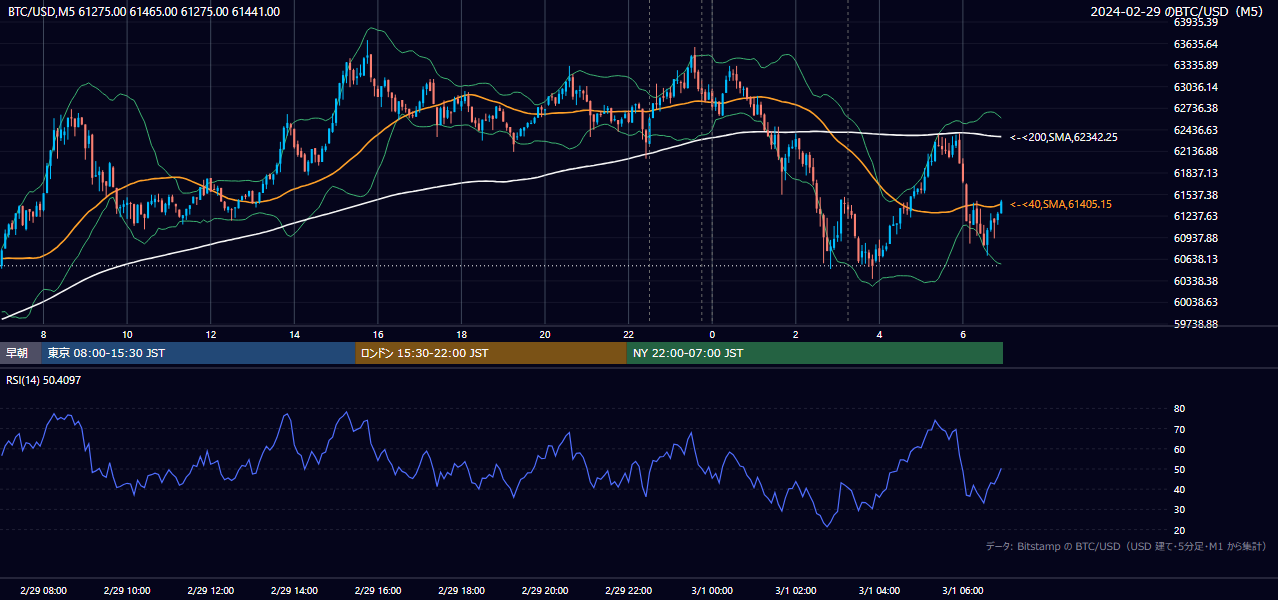Click the 3/1 06:00 time axis label
Screen dimensions: 1278x600
point(963,591)
